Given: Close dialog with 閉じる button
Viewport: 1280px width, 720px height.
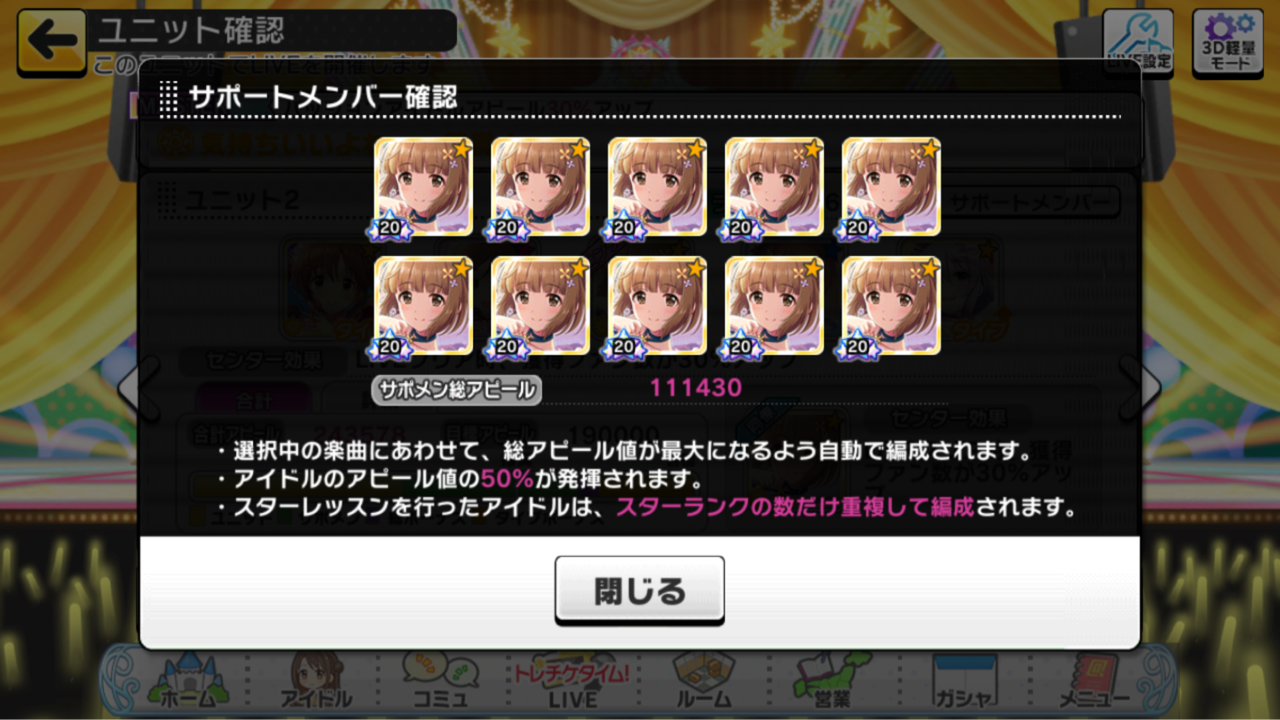Looking at the screenshot, I should click(639, 590).
